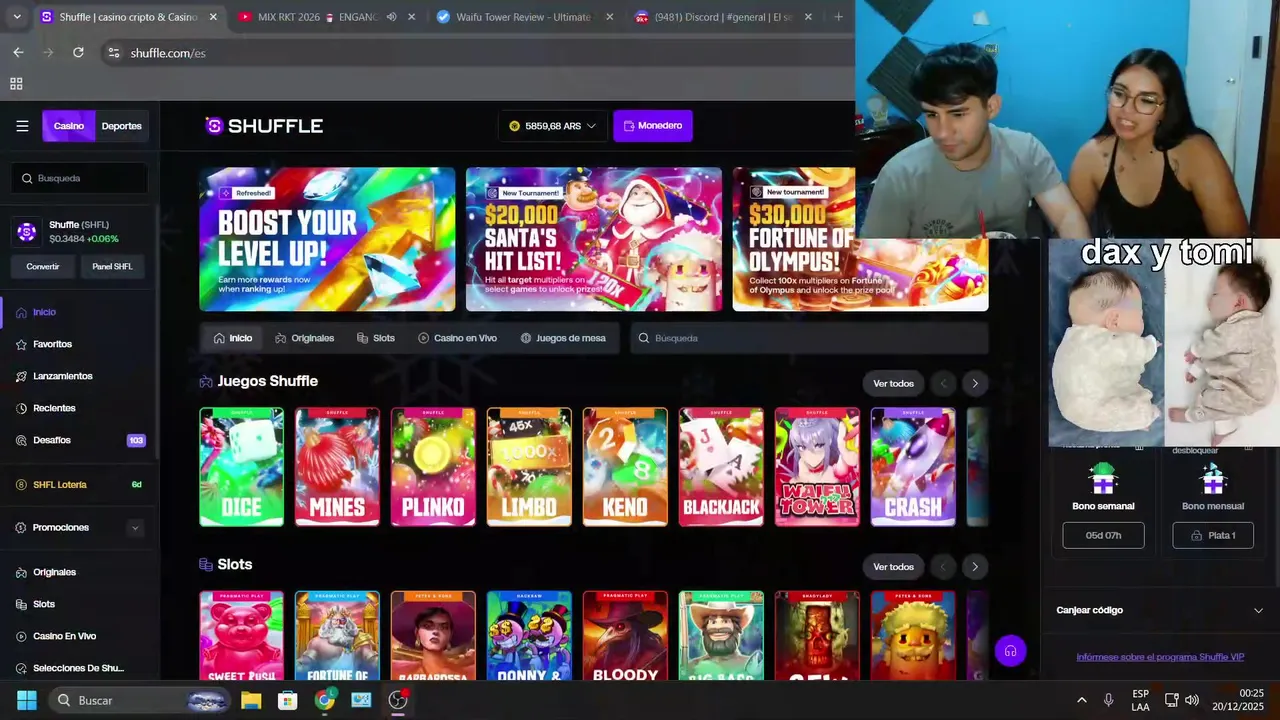Open the Mines game thumbnail

337,467
